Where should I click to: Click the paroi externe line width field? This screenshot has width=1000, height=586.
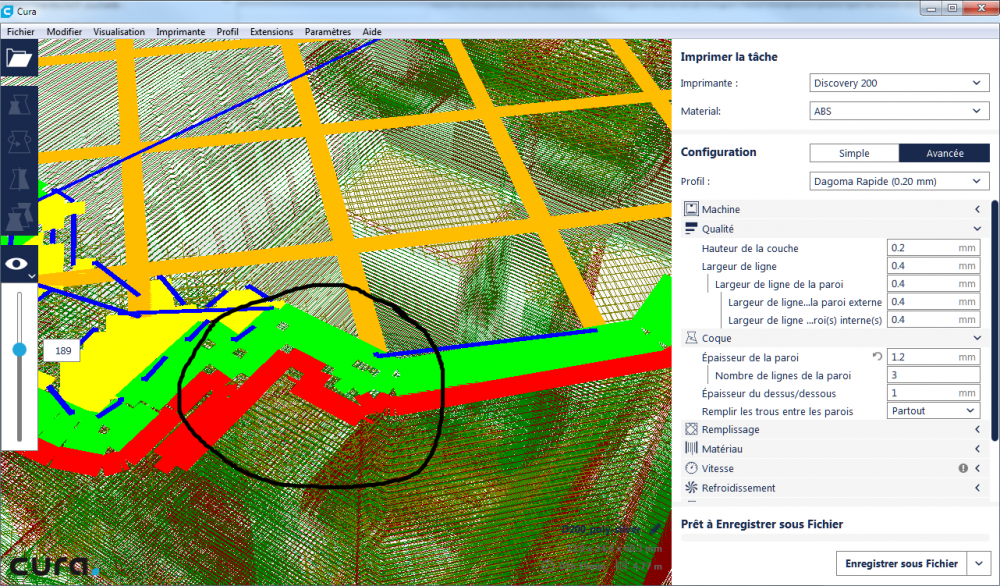click(x=934, y=302)
